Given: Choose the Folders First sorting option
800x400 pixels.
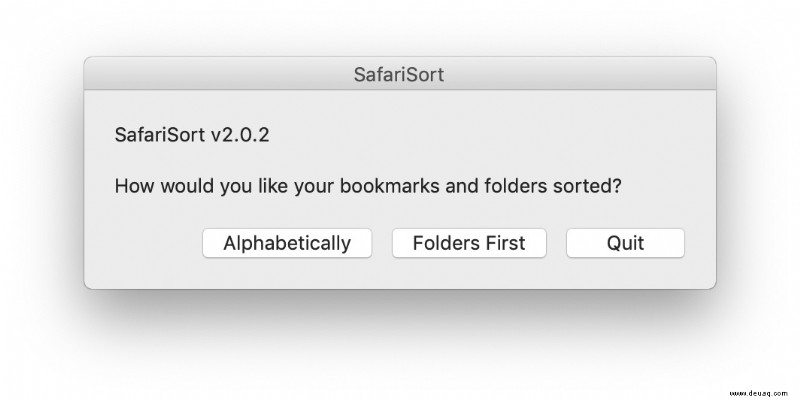Looking at the screenshot, I should coord(469,243).
